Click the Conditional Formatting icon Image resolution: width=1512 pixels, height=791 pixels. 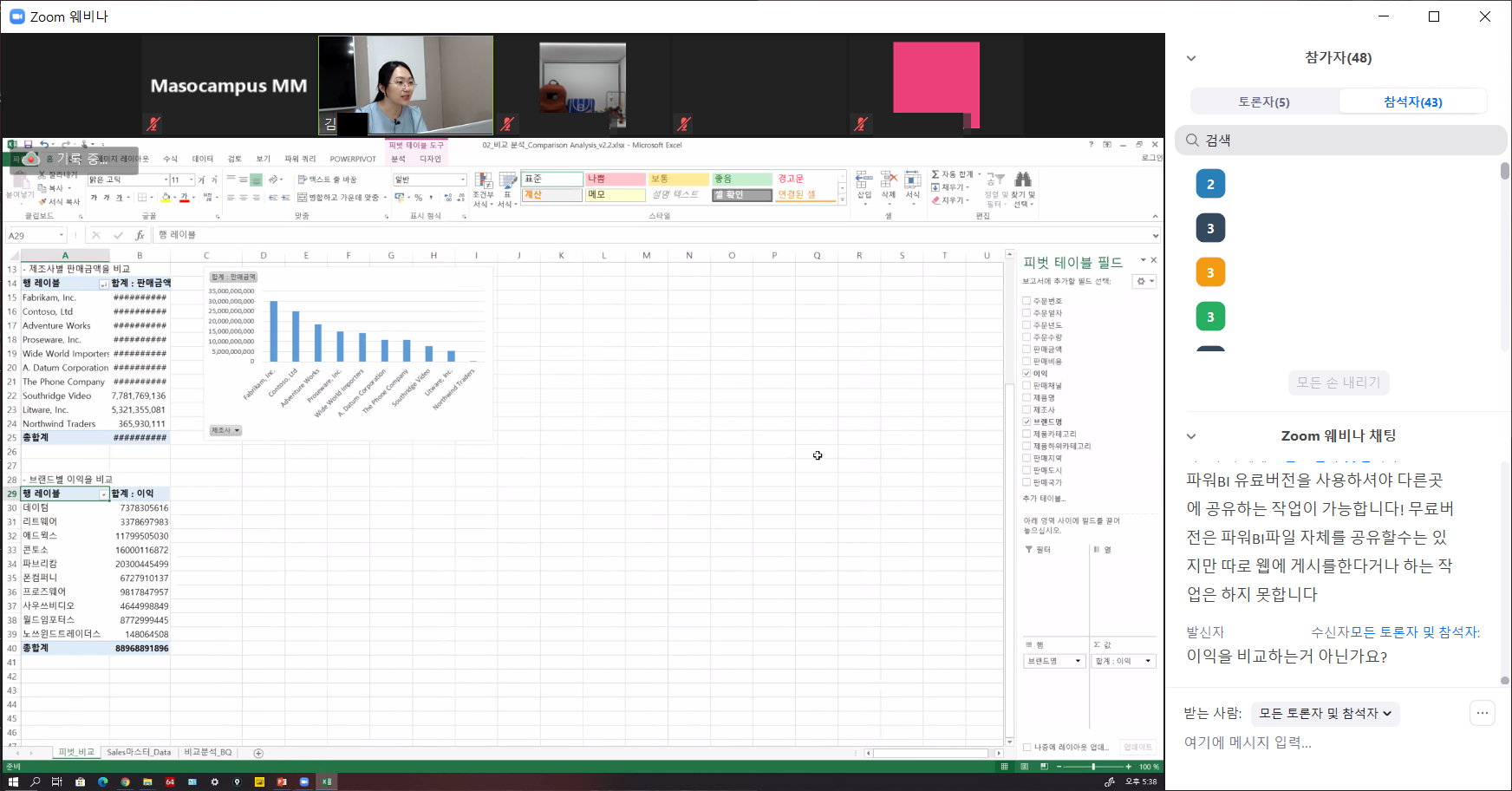tap(483, 181)
